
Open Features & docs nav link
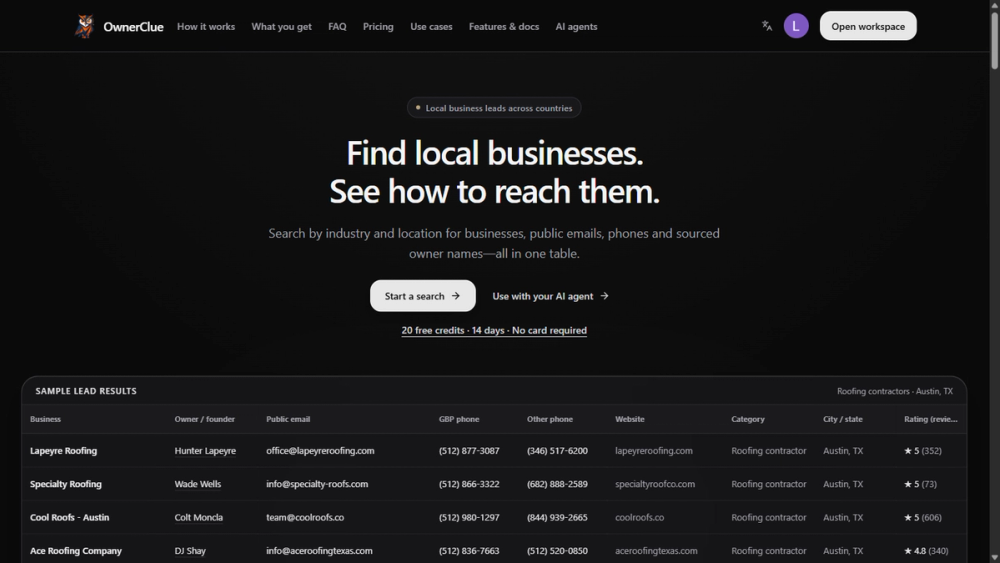(x=504, y=27)
